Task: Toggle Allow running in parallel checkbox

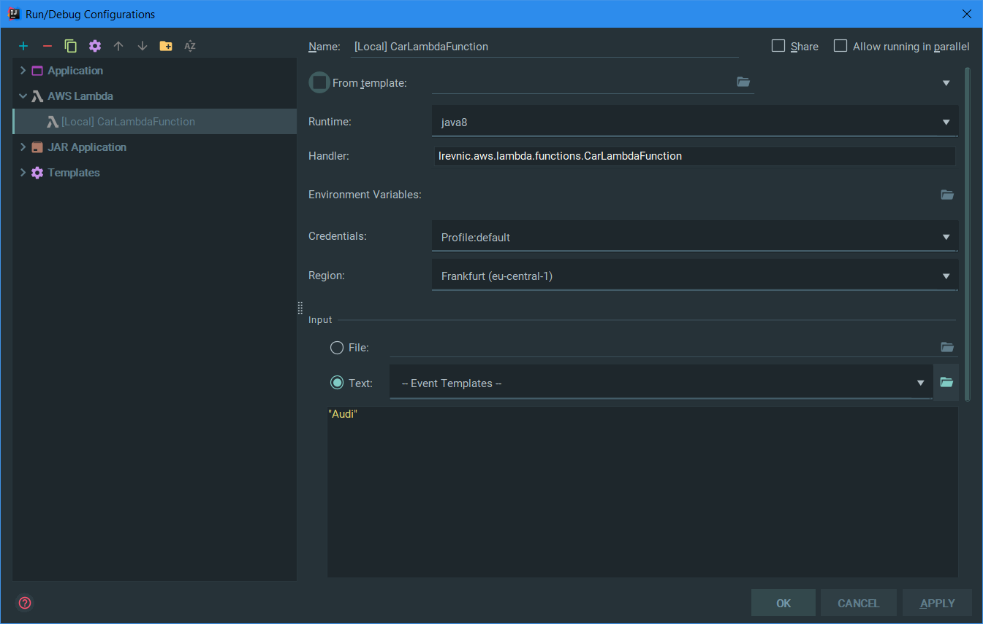Action: pyautogui.click(x=840, y=46)
